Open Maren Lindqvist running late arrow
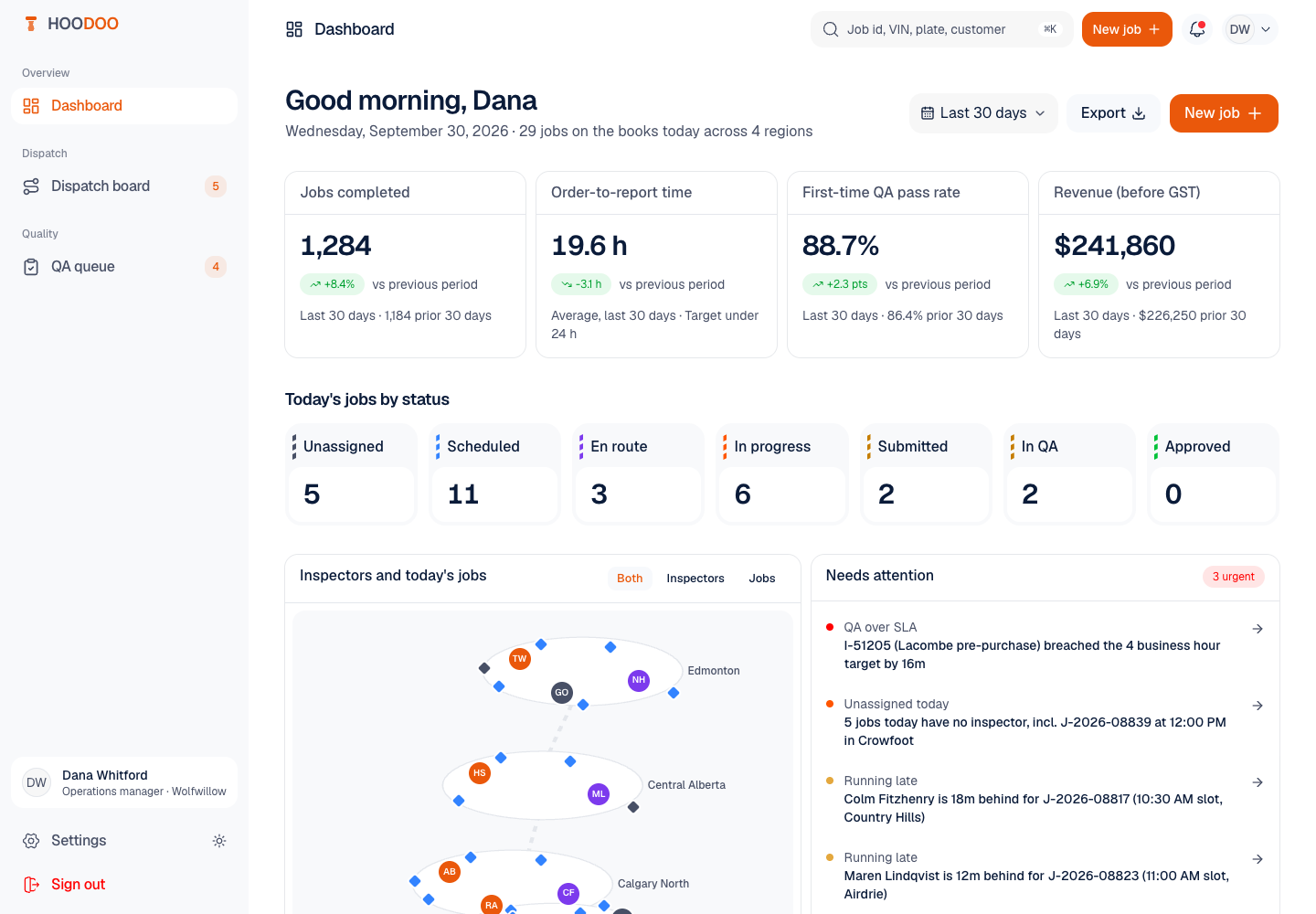 point(1258,859)
